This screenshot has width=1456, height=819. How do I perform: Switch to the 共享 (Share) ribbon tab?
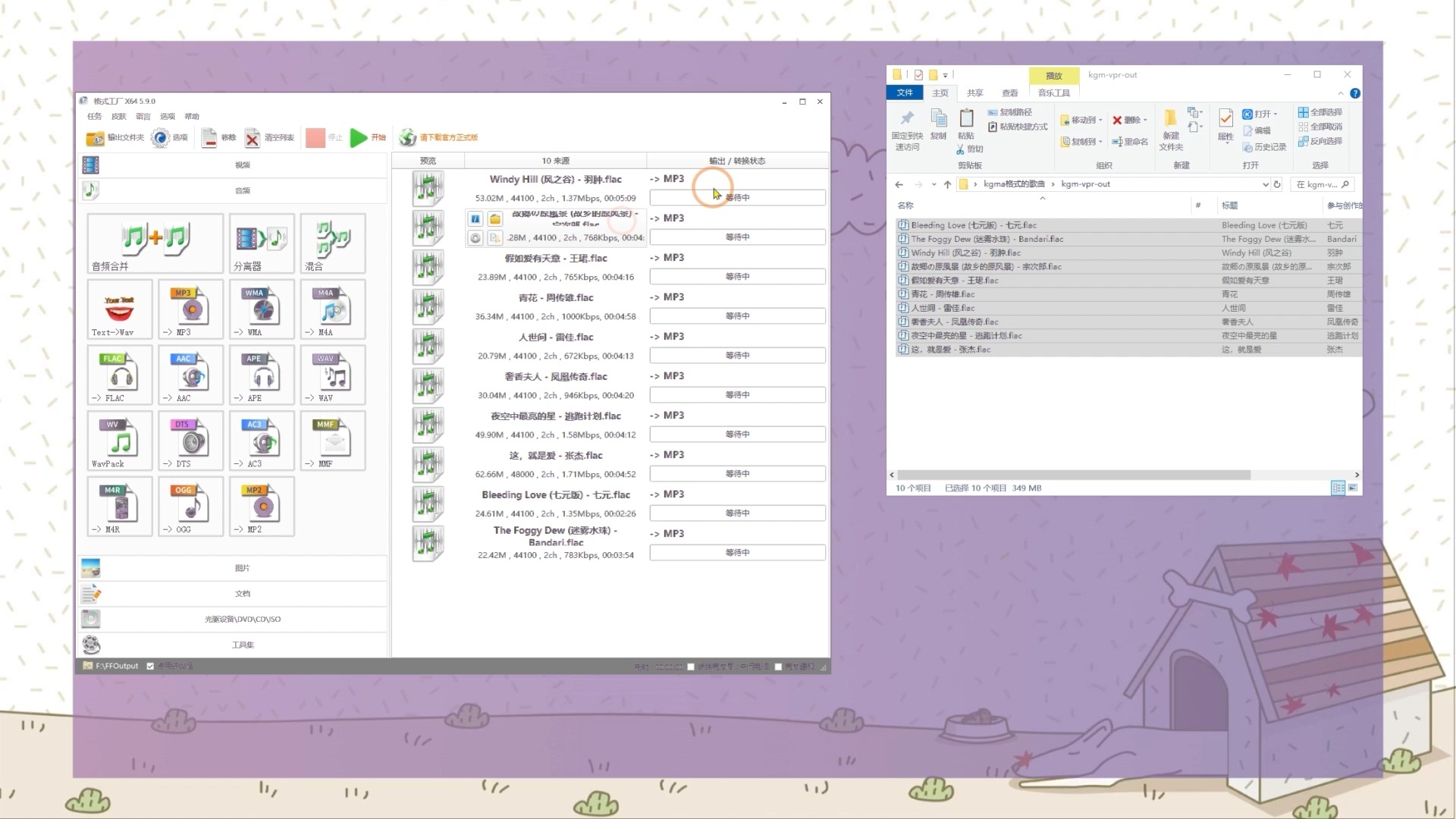point(974,93)
